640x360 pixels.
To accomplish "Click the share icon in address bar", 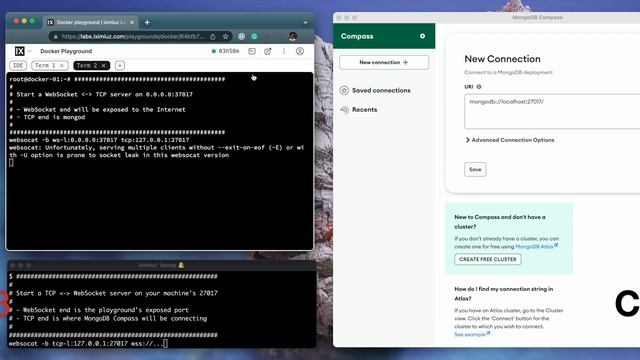I will 213,36.
